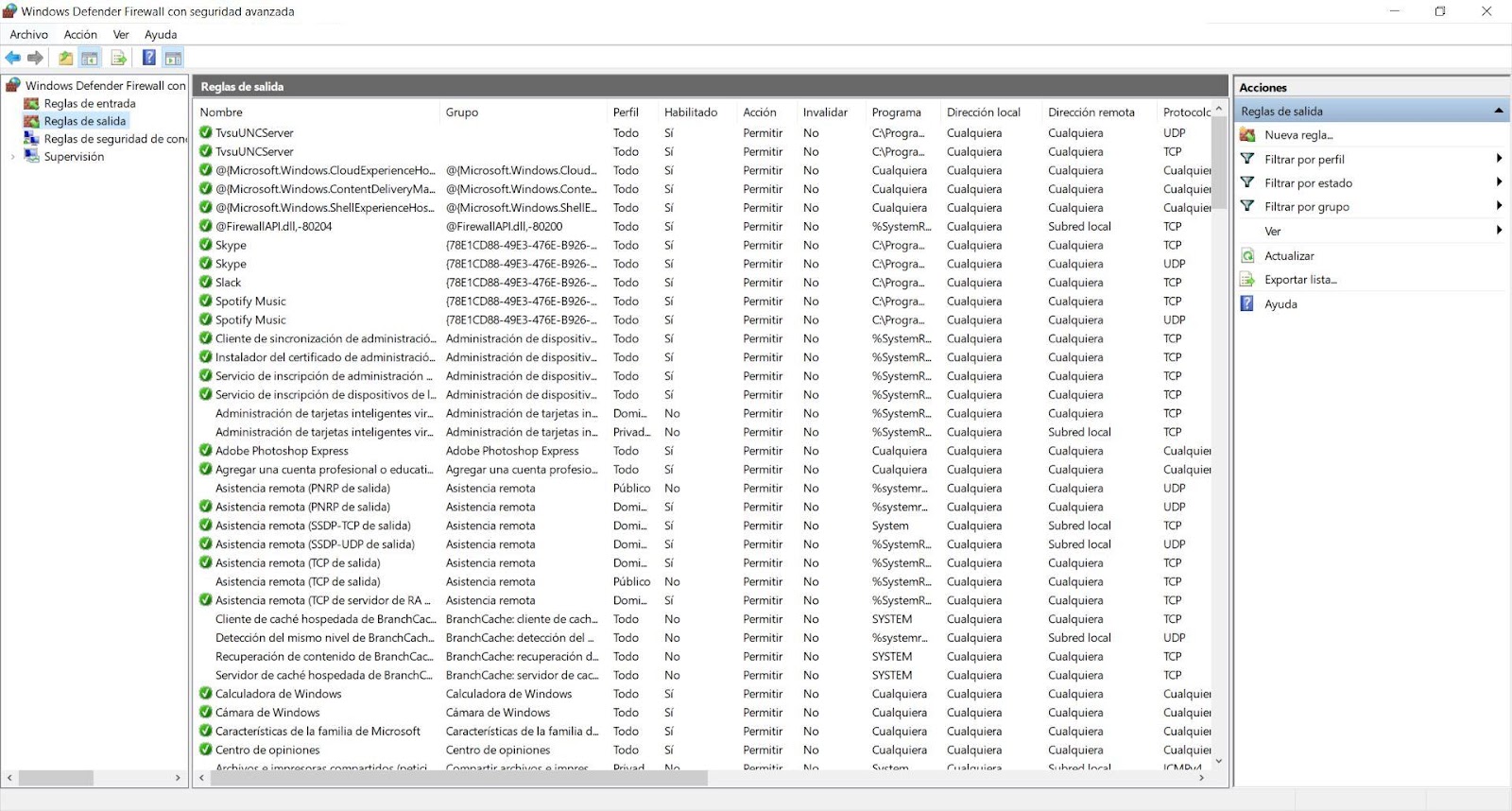The image size is (1512, 811).
Task: Click the Filtrar por perfil funnel icon
Action: pos(1247,159)
